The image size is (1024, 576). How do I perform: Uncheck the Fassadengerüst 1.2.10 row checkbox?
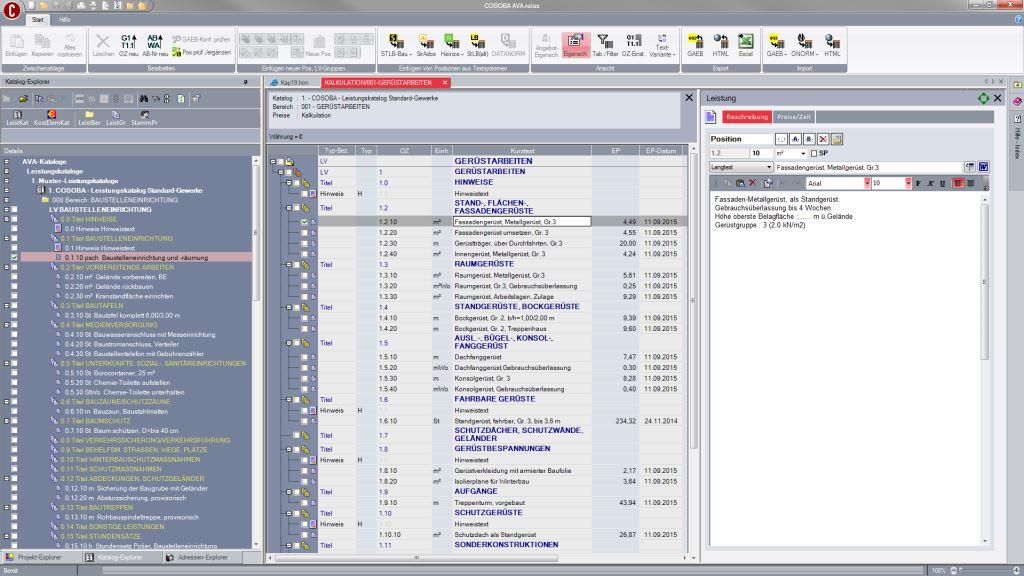click(x=304, y=221)
